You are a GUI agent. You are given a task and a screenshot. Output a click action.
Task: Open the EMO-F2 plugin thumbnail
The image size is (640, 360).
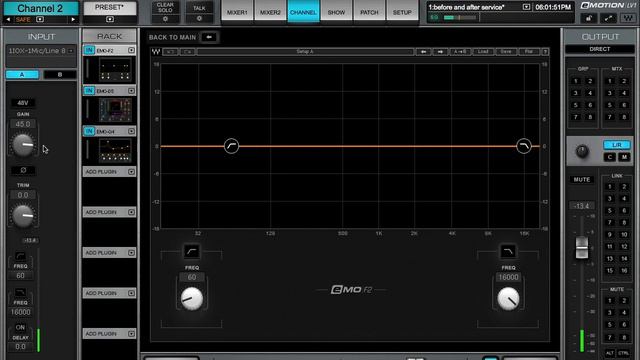(115, 69)
